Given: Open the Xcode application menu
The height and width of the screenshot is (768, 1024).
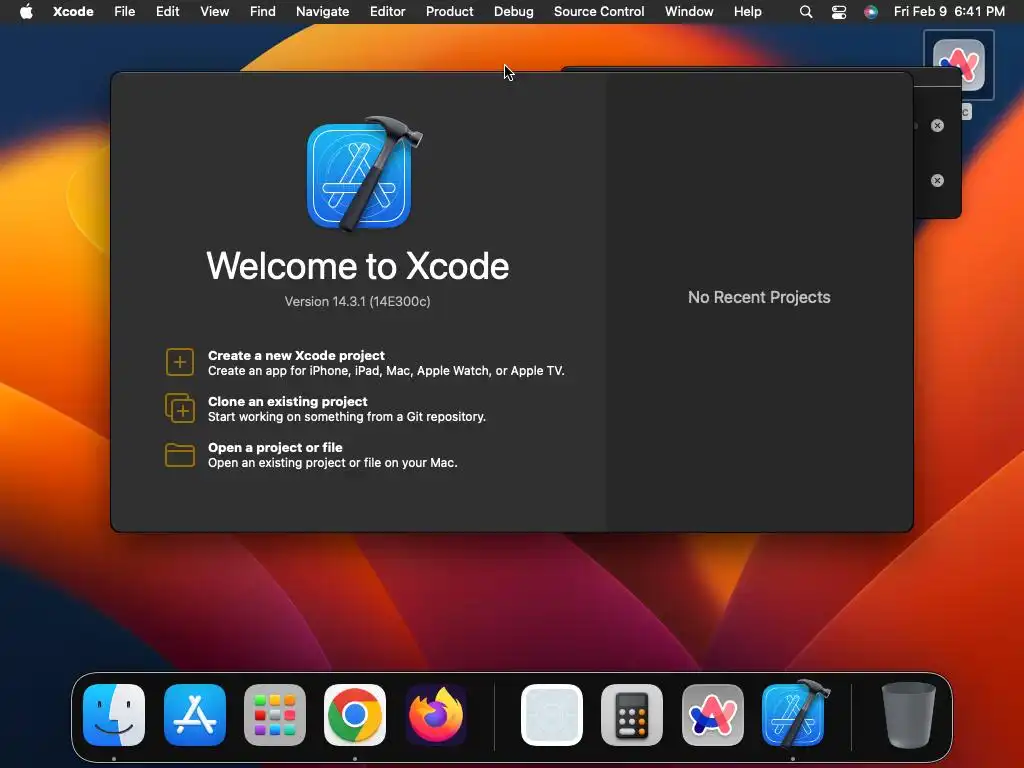Looking at the screenshot, I should 73,12.
